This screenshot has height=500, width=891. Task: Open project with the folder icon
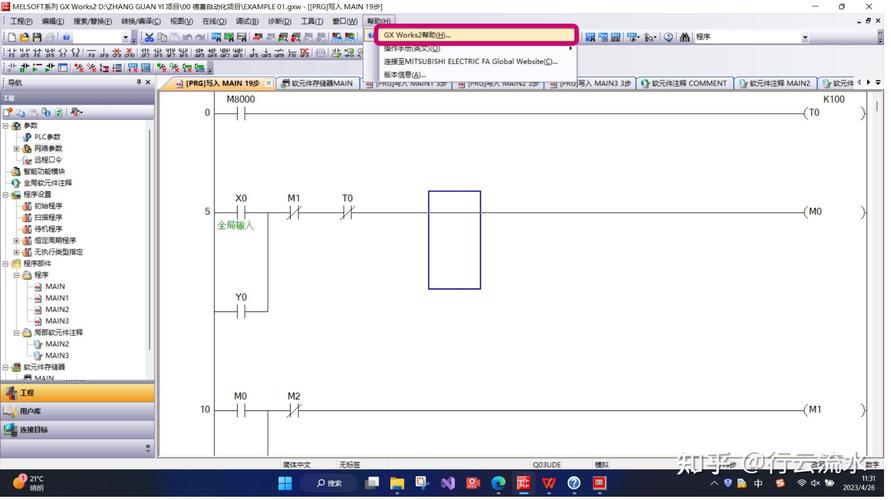tap(25, 37)
